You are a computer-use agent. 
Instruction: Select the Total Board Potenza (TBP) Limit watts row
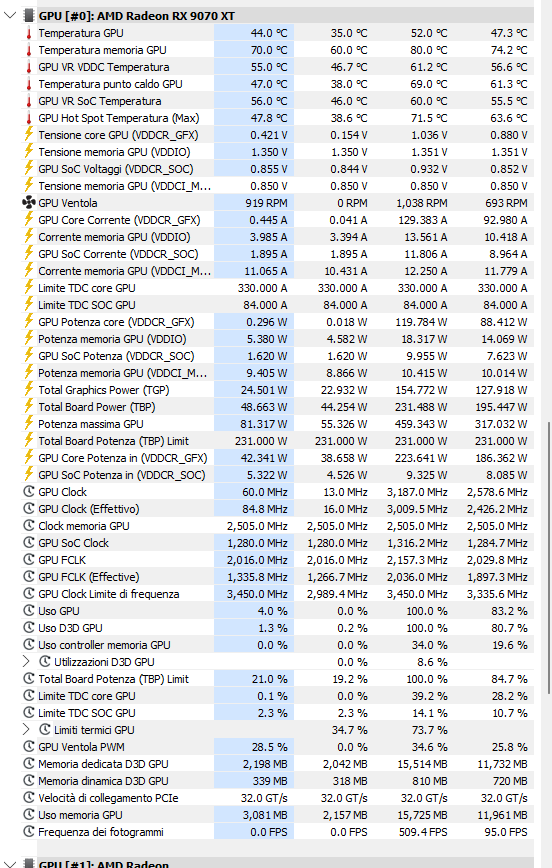(277, 441)
